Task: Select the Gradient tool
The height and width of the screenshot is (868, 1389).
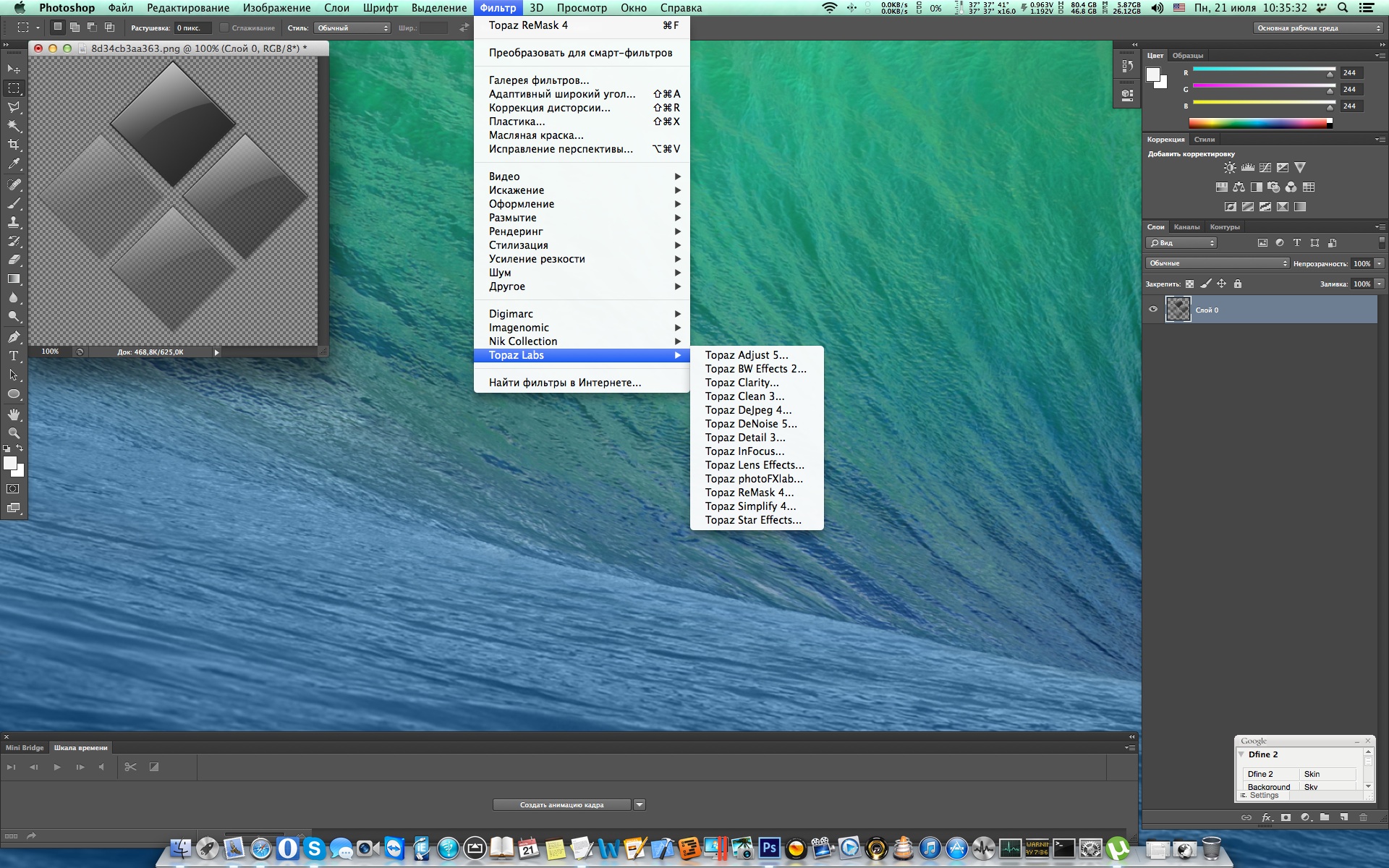Action: point(14,278)
